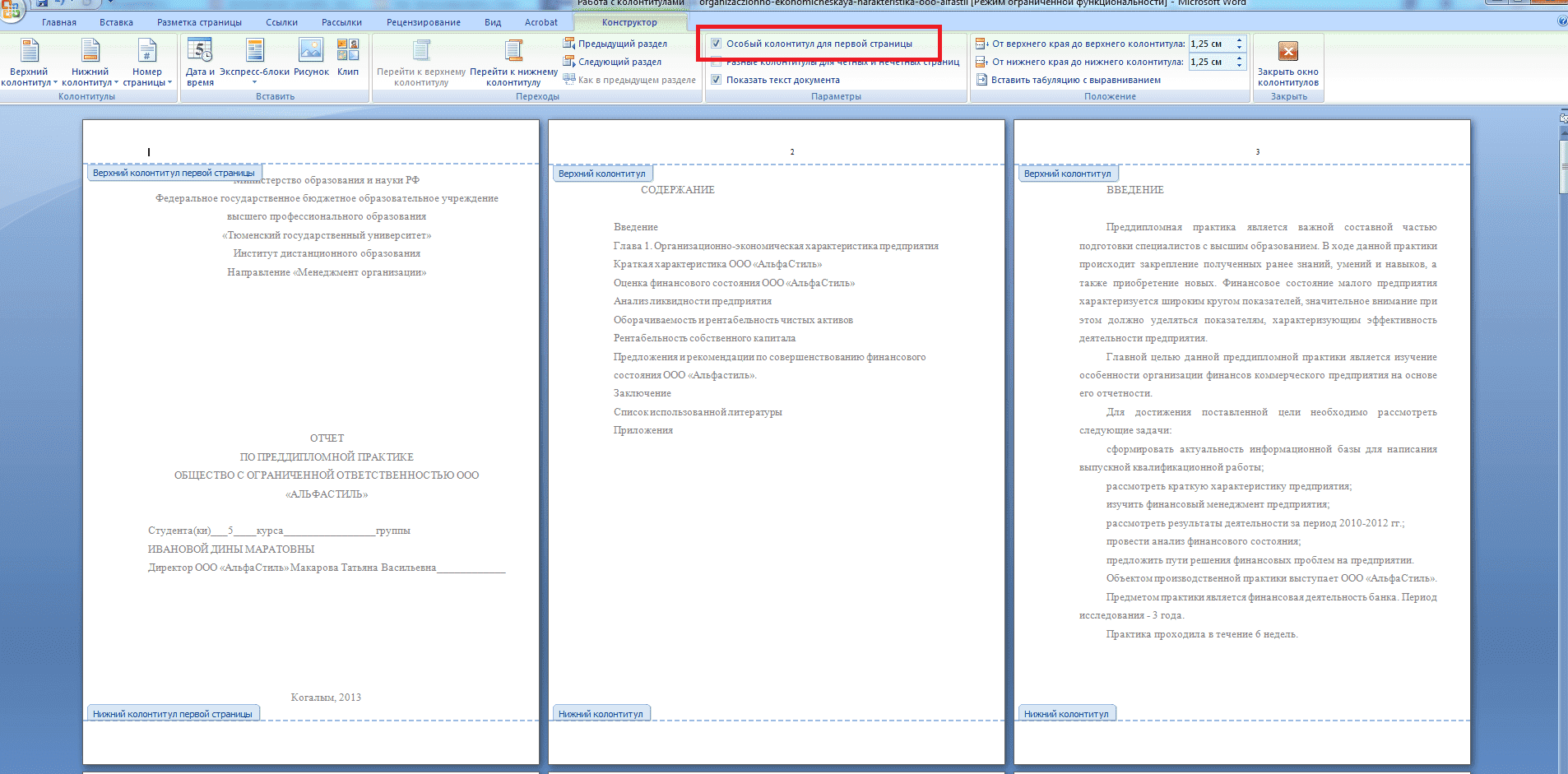Insert Дата и время date and time
Screen dimensions: 1568x774
pyautogui.click(x=200, y=62)
